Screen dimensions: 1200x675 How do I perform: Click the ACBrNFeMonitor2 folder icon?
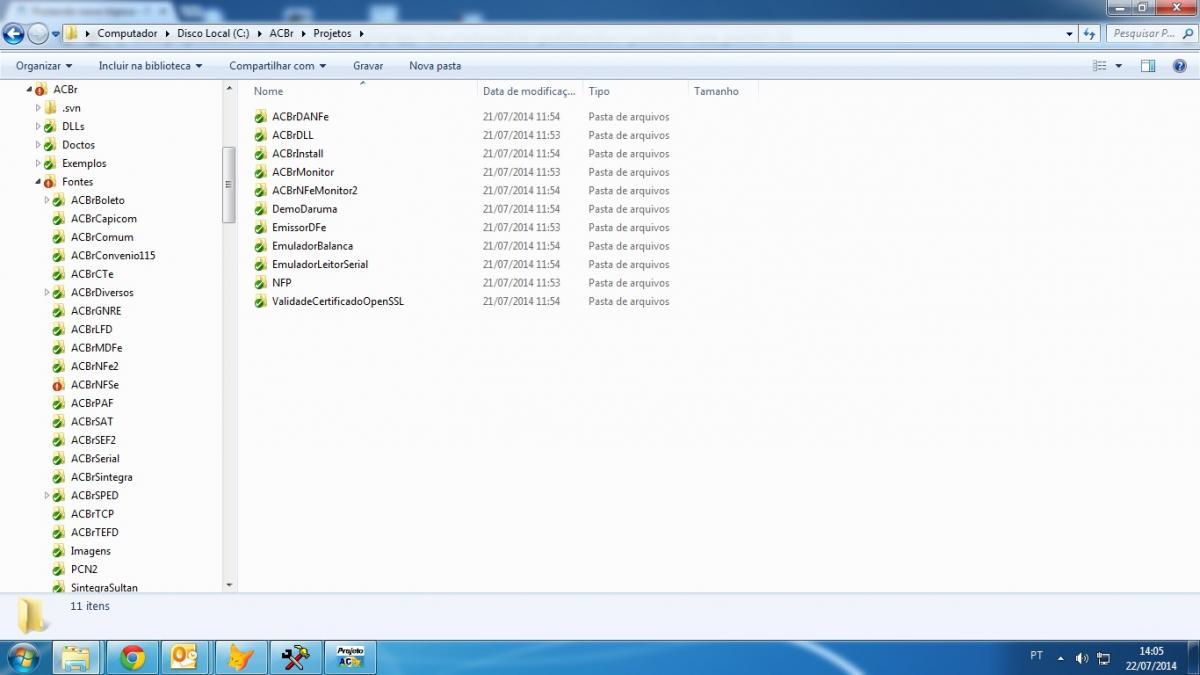coord(261,191)
